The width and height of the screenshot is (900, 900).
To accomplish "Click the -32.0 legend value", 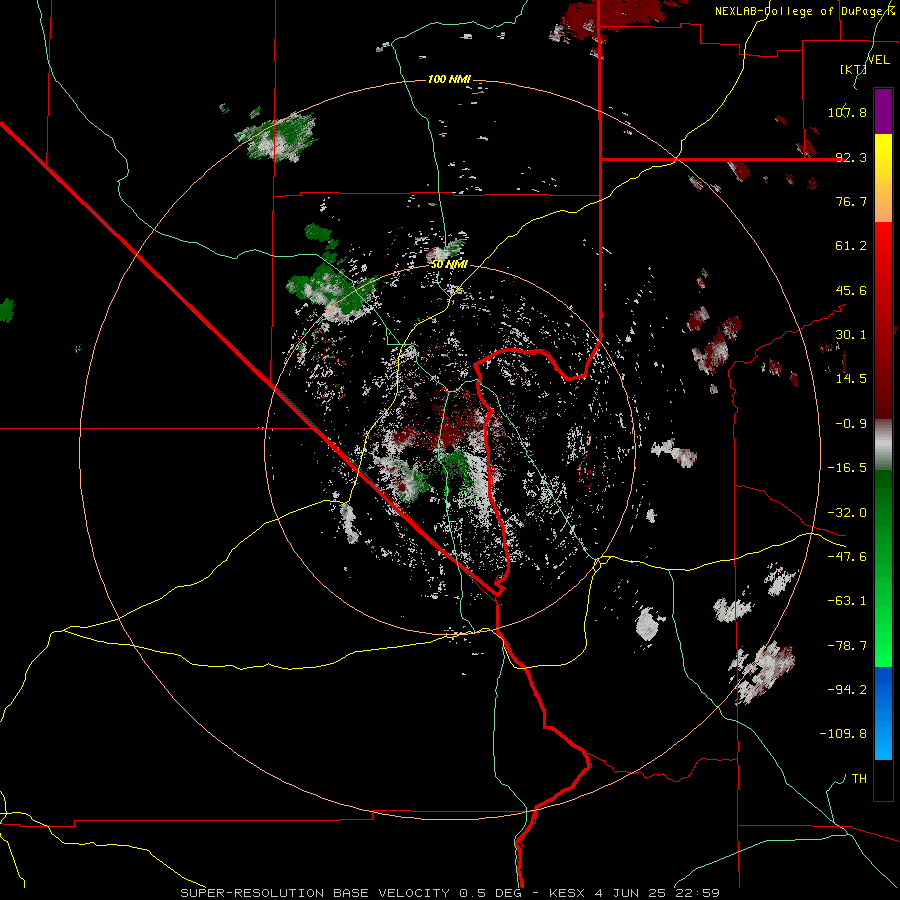I will [847, 513].
